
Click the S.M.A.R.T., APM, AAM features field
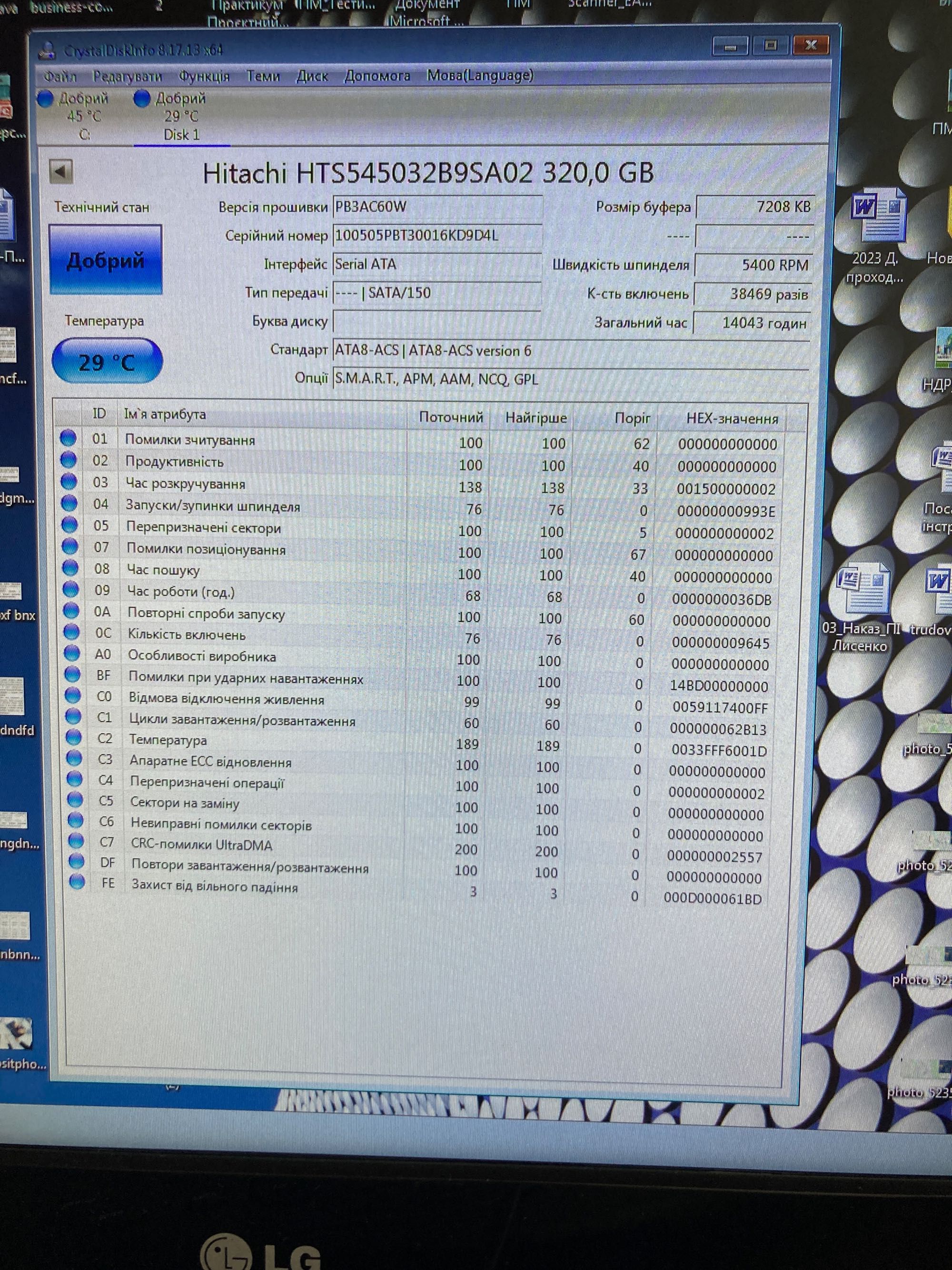point(571,379)
